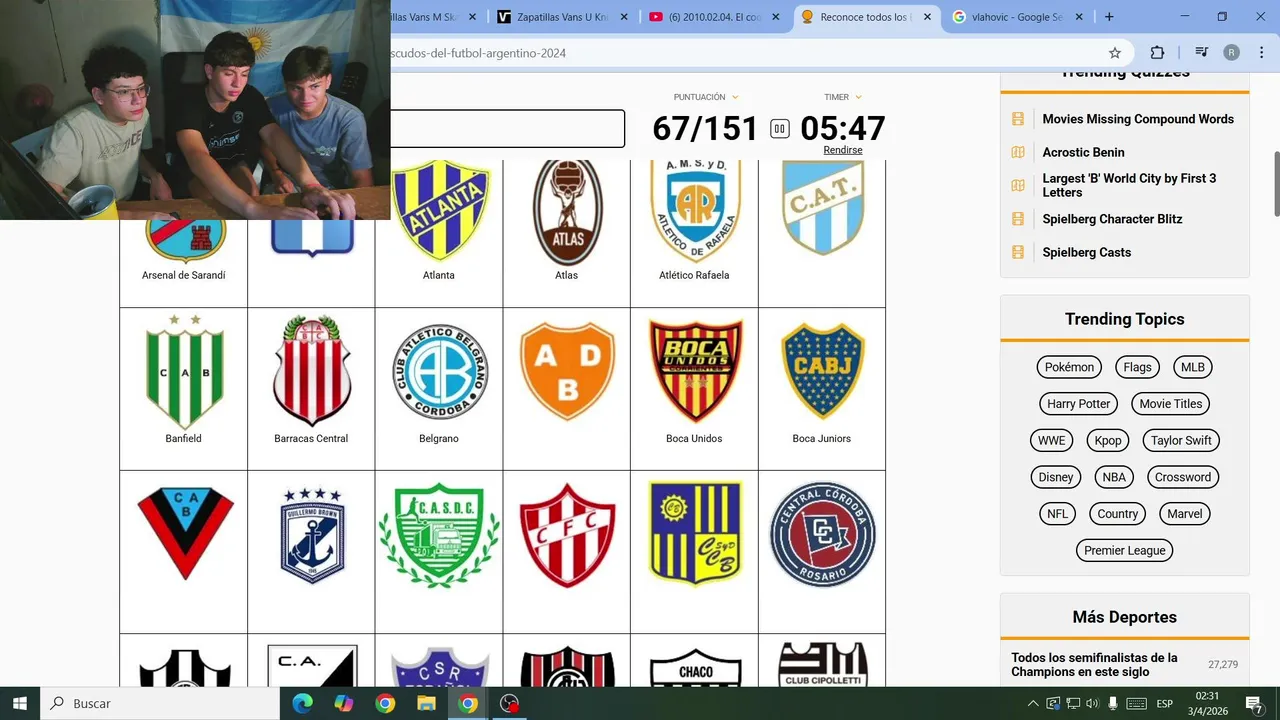Select the Flags topic tag

coord(1137,367)
